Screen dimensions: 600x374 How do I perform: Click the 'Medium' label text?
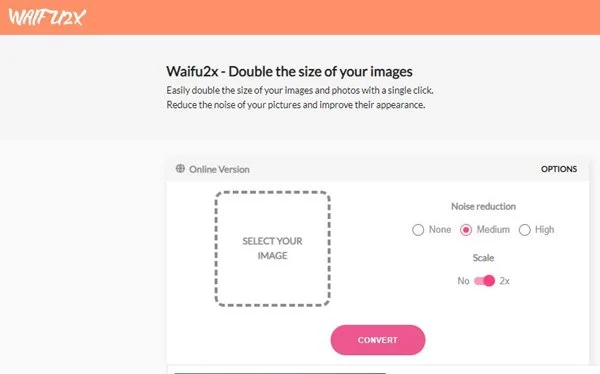493,229
